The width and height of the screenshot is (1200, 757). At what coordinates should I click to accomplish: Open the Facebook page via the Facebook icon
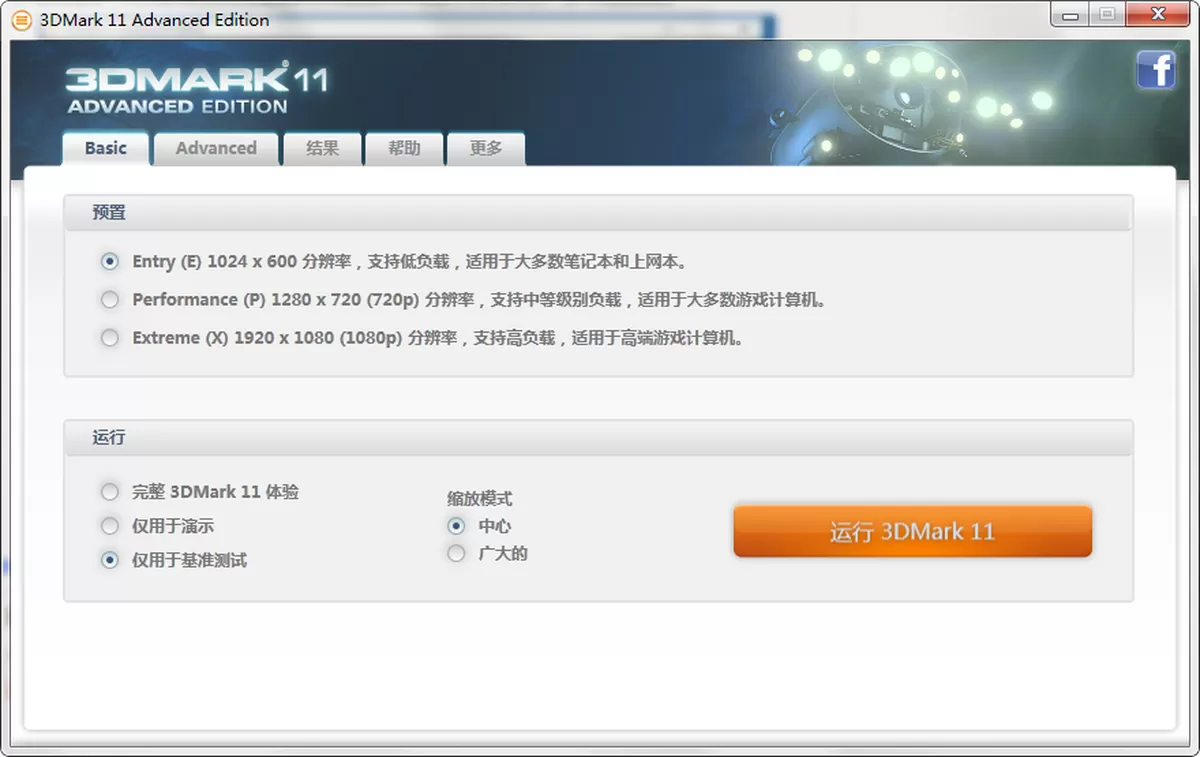[x=1156, y=70]
